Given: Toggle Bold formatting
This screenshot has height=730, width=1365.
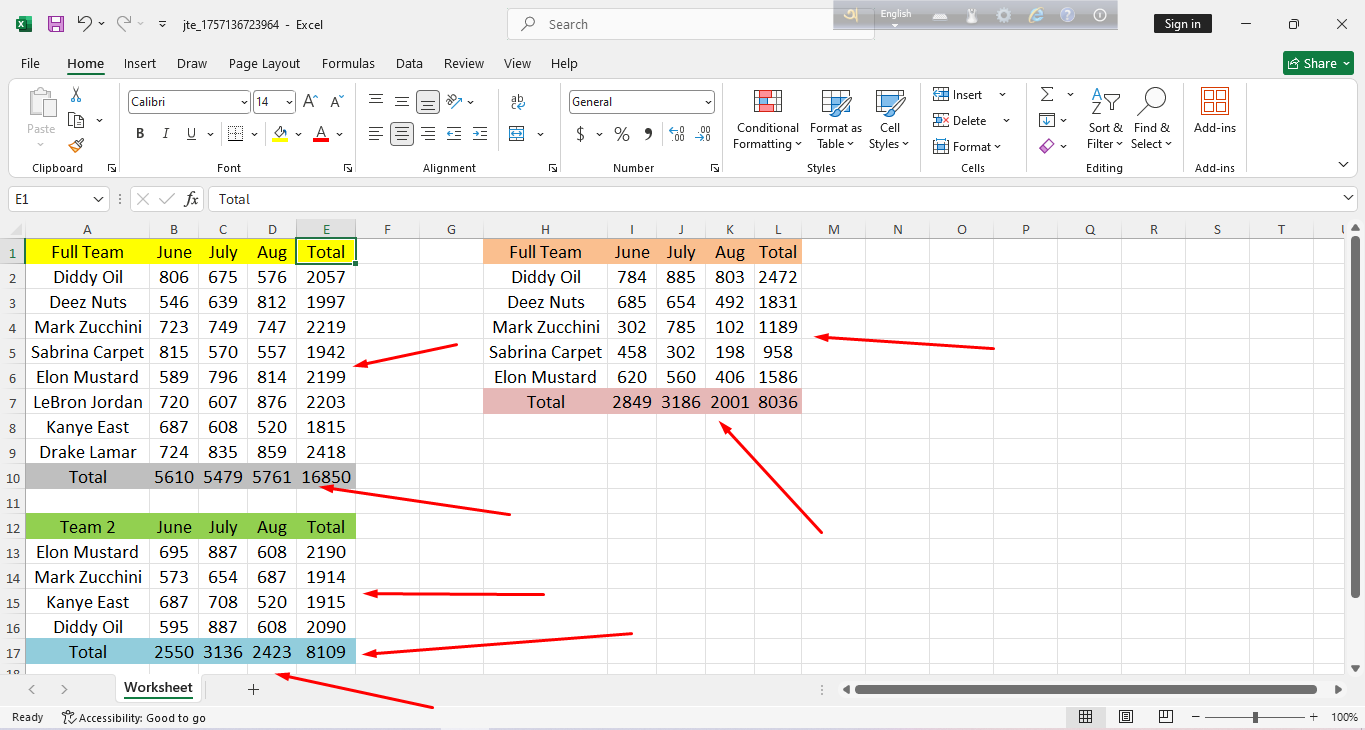Looking at the screenshot, I should [140, 134].
